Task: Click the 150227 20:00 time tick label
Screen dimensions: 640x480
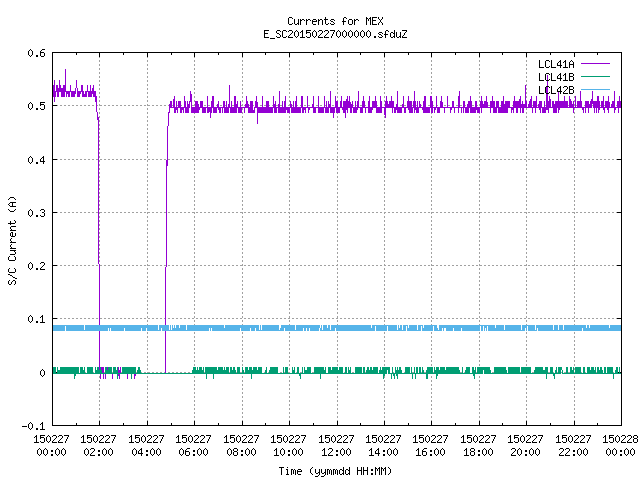Action: click(x=526, y=446)
